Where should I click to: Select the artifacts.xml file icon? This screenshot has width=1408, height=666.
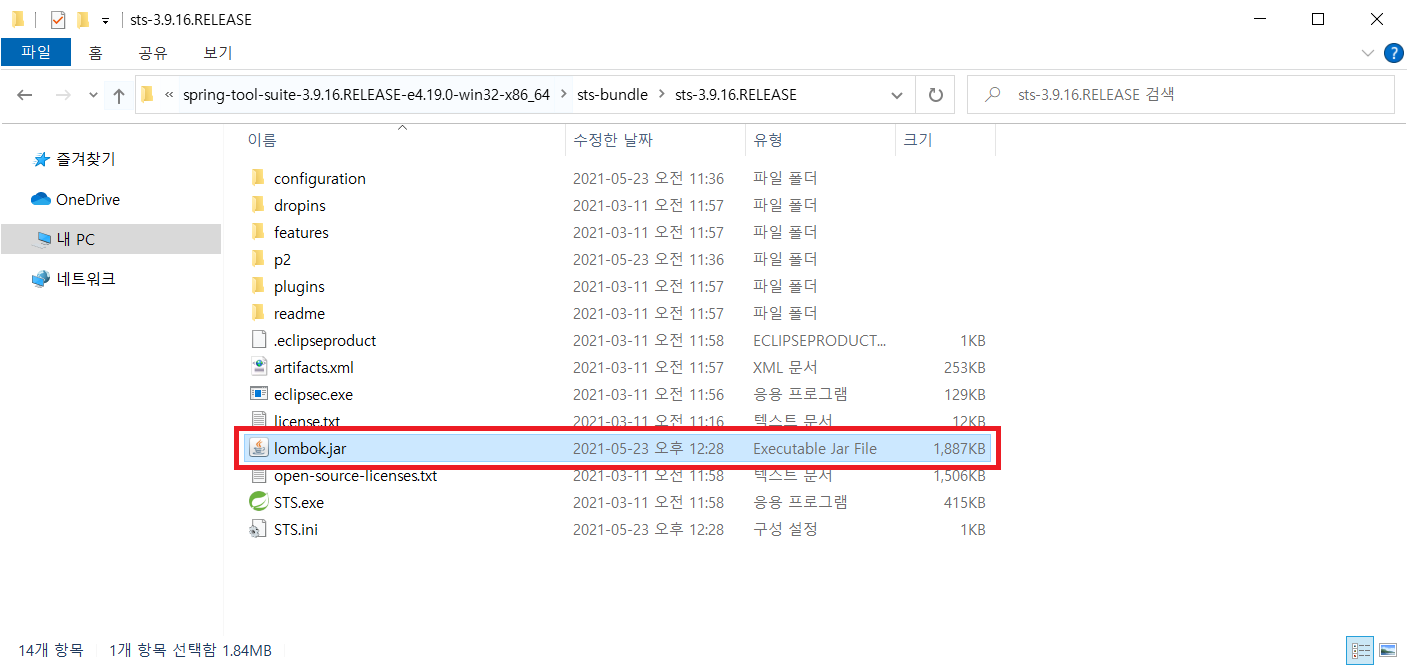click(x=258, y=367)
